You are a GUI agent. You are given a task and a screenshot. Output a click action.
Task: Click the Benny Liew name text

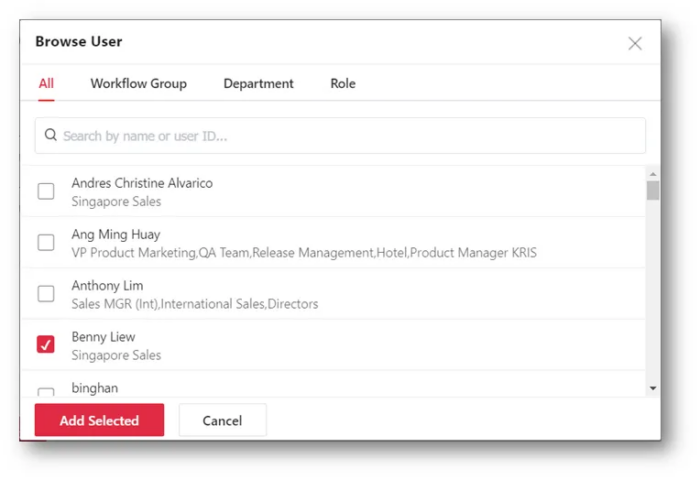point(103,337)
